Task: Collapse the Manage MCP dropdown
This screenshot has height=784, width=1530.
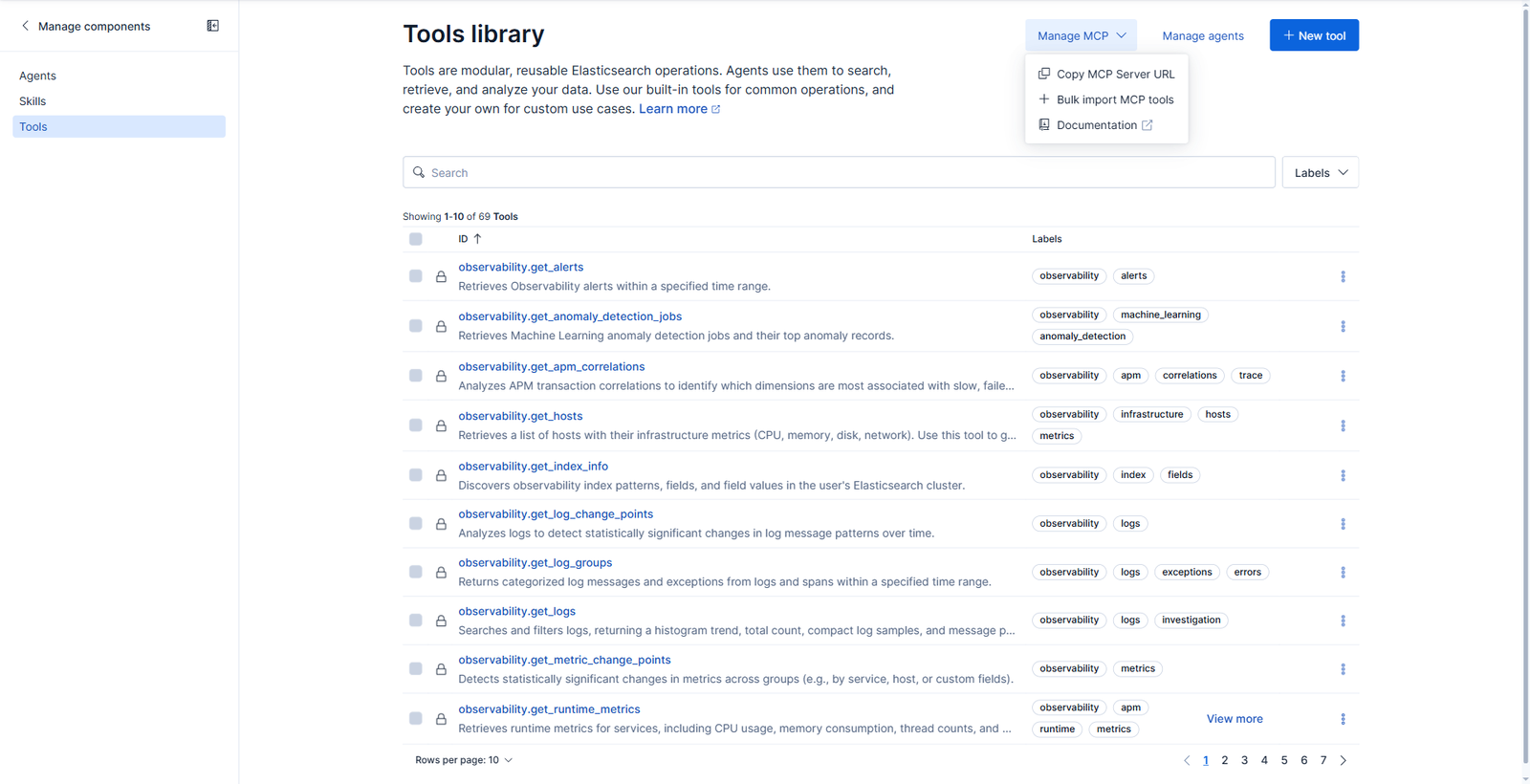Action: pyautogui.click(x=1082, y=35)
